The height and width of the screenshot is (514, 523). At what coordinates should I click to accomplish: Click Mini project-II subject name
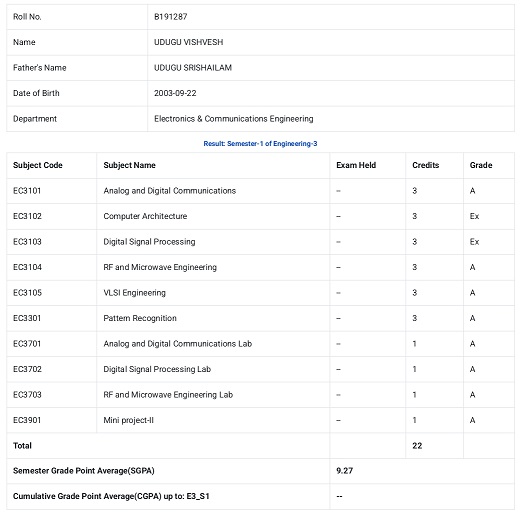(128, 420)
